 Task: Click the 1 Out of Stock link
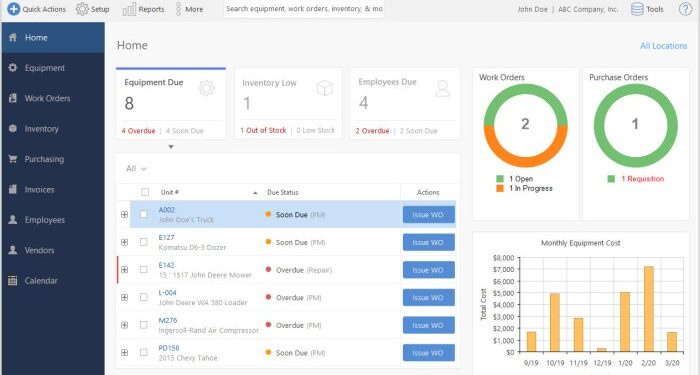(x=263, y=130)
